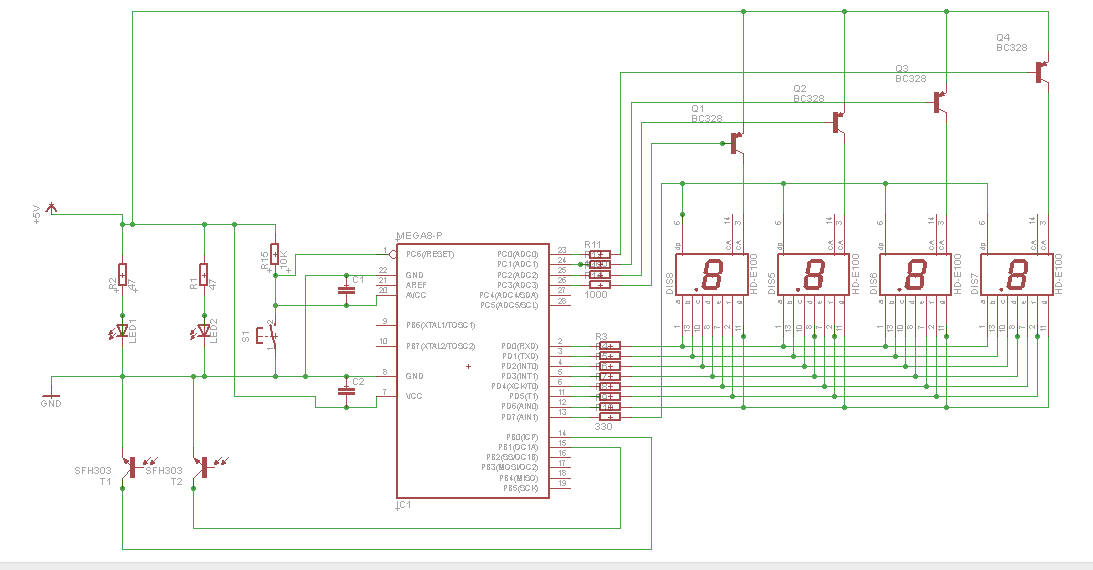
Task: Click the PB1(OC1A) pin label
Action: coord(518,447)
